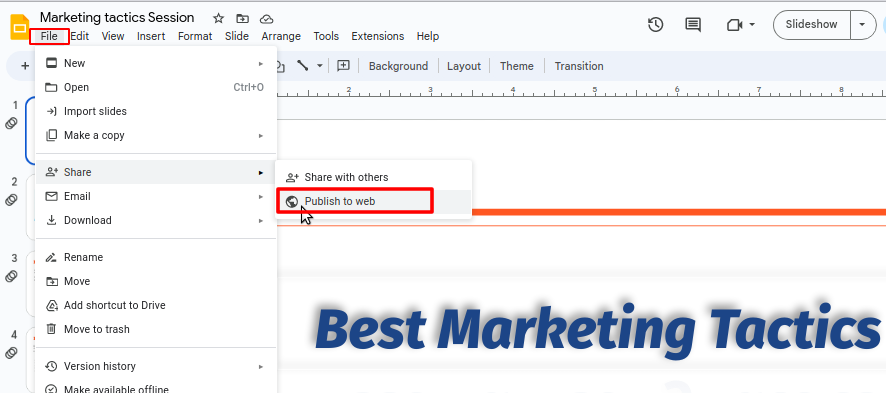Star the Marketing tactics Session presentation
Screen dimensions: 886x393
219,18
